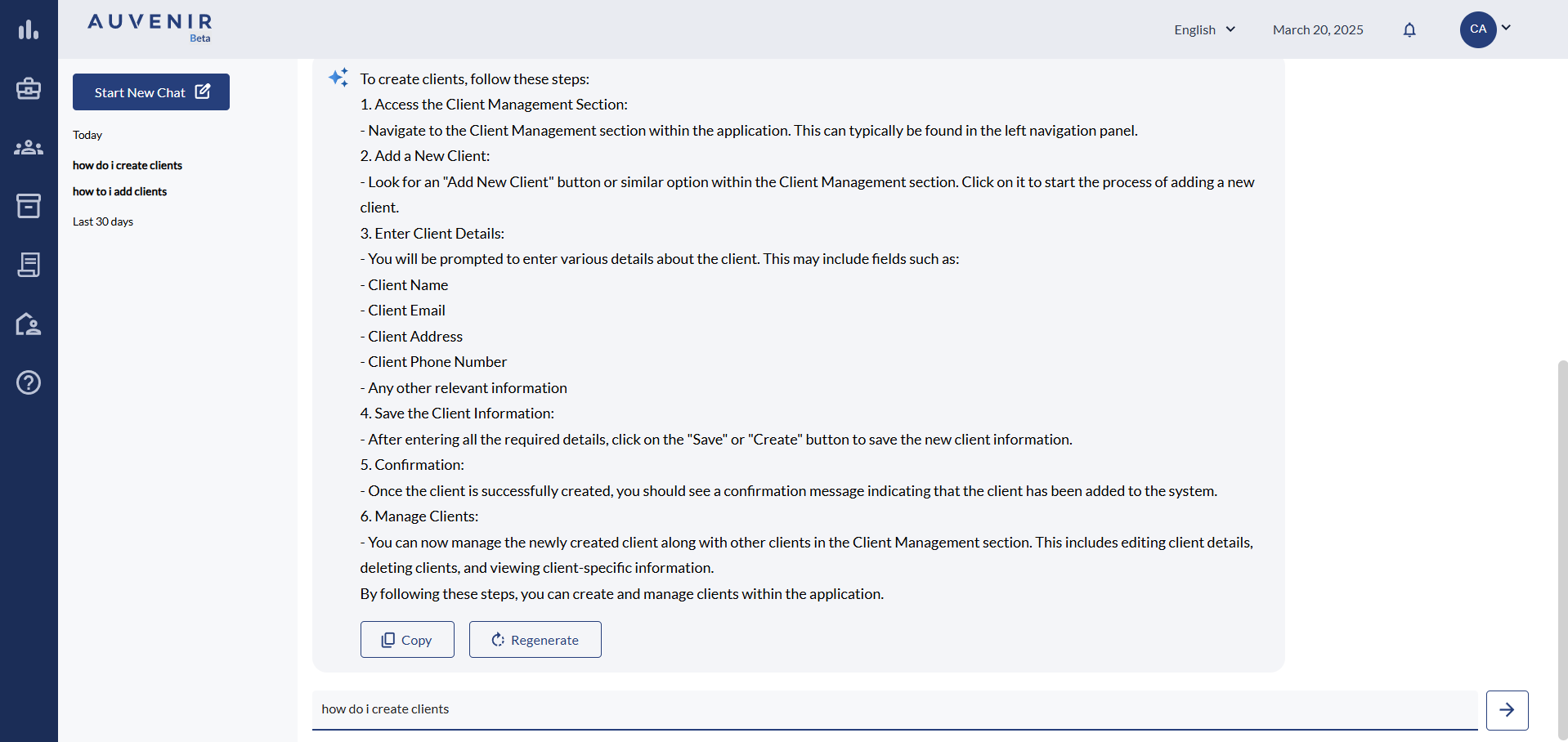Copy the assistant's response

pos(407,640)
